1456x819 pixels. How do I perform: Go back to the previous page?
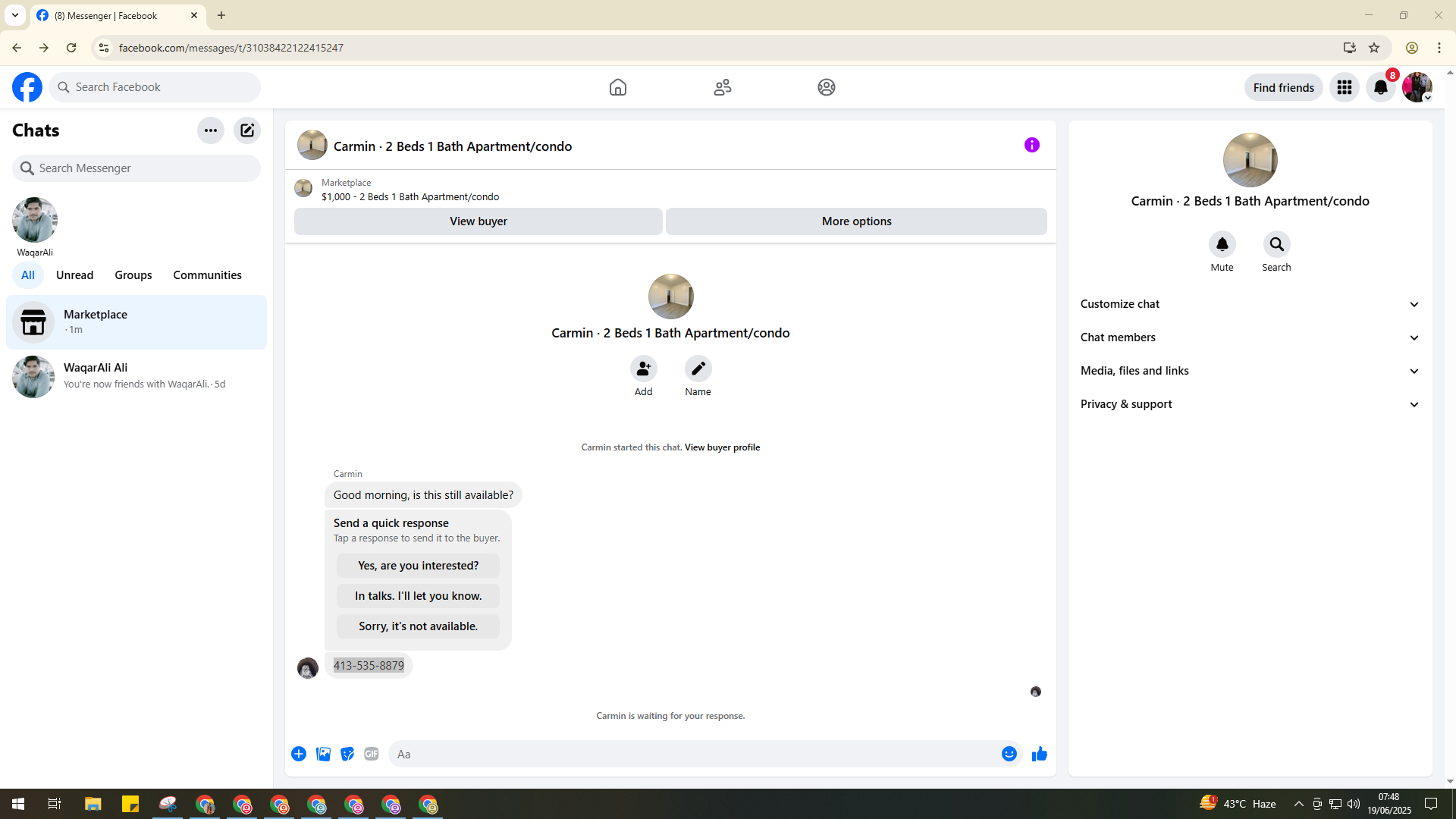[x=17, y=48]
